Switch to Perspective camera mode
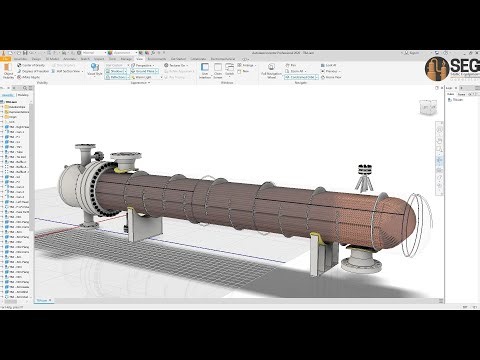This screenshot has height=360, width=480. [x=141, y=65]
